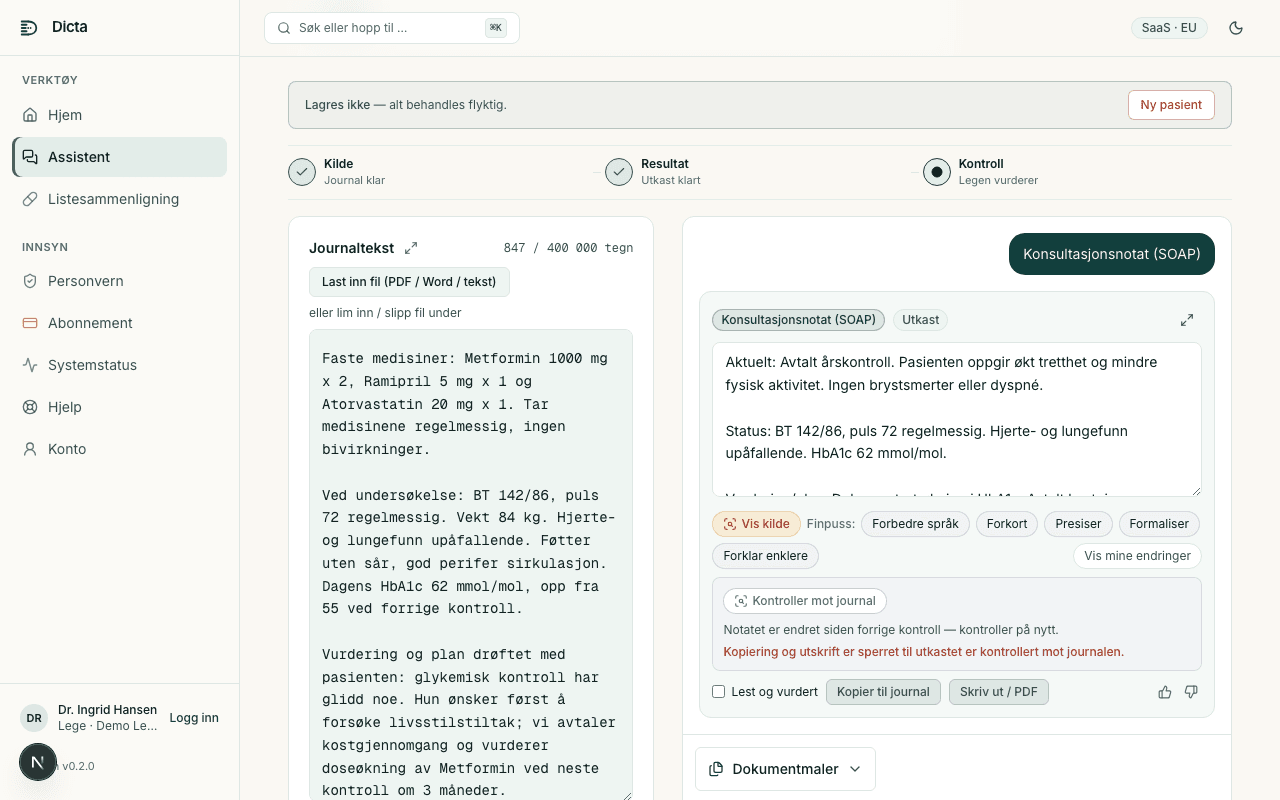This screenshot has width=1280, height=800.
Task: Click the round N badge icon
Action: click(x=38, y=762)
